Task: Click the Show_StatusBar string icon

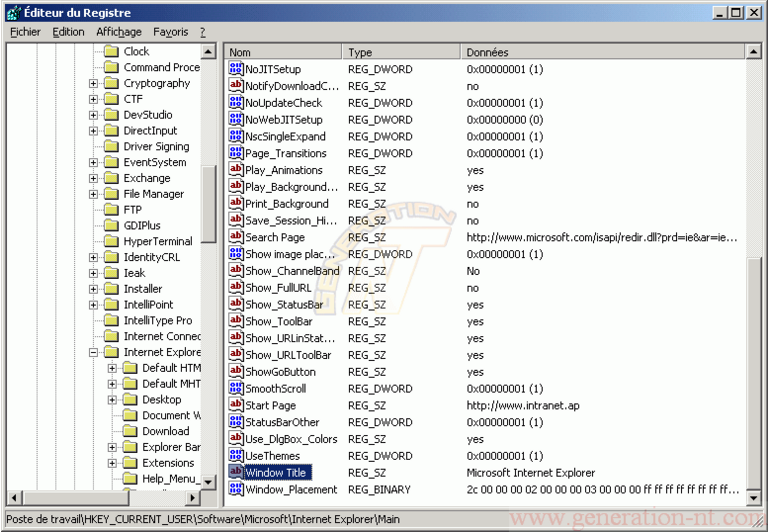Action: click(x=236, y=304)
